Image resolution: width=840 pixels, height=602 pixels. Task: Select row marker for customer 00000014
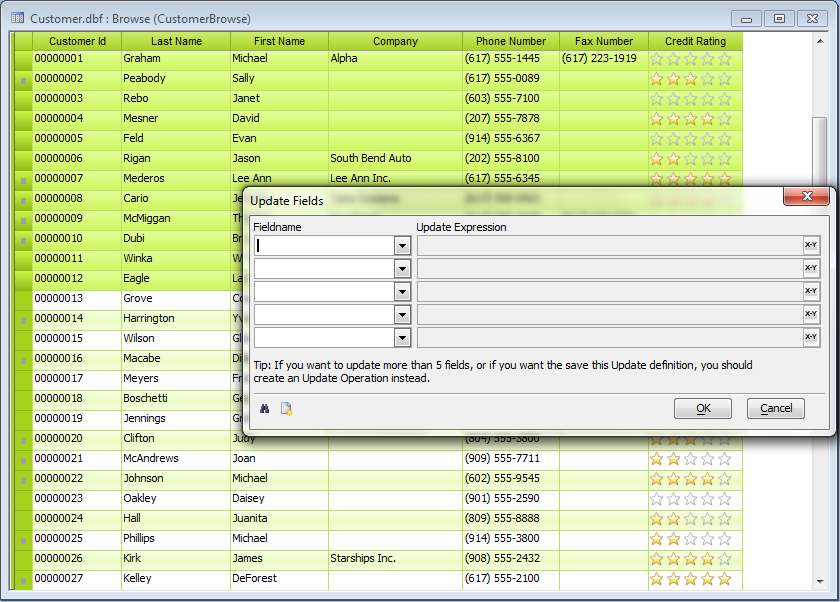pos(23,320)
